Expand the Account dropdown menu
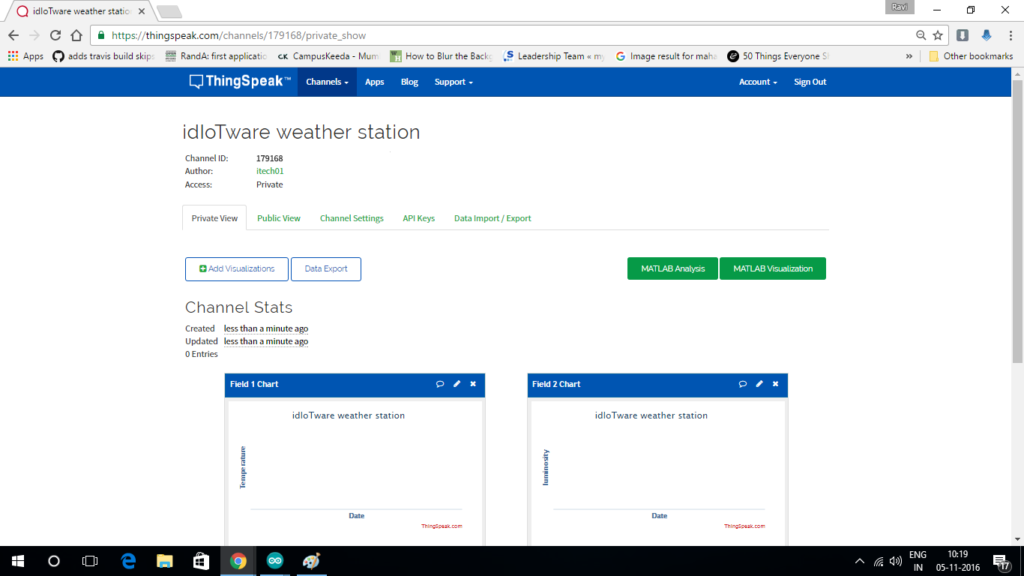The width and height of the screenshot is (1024, 576). 758,82
